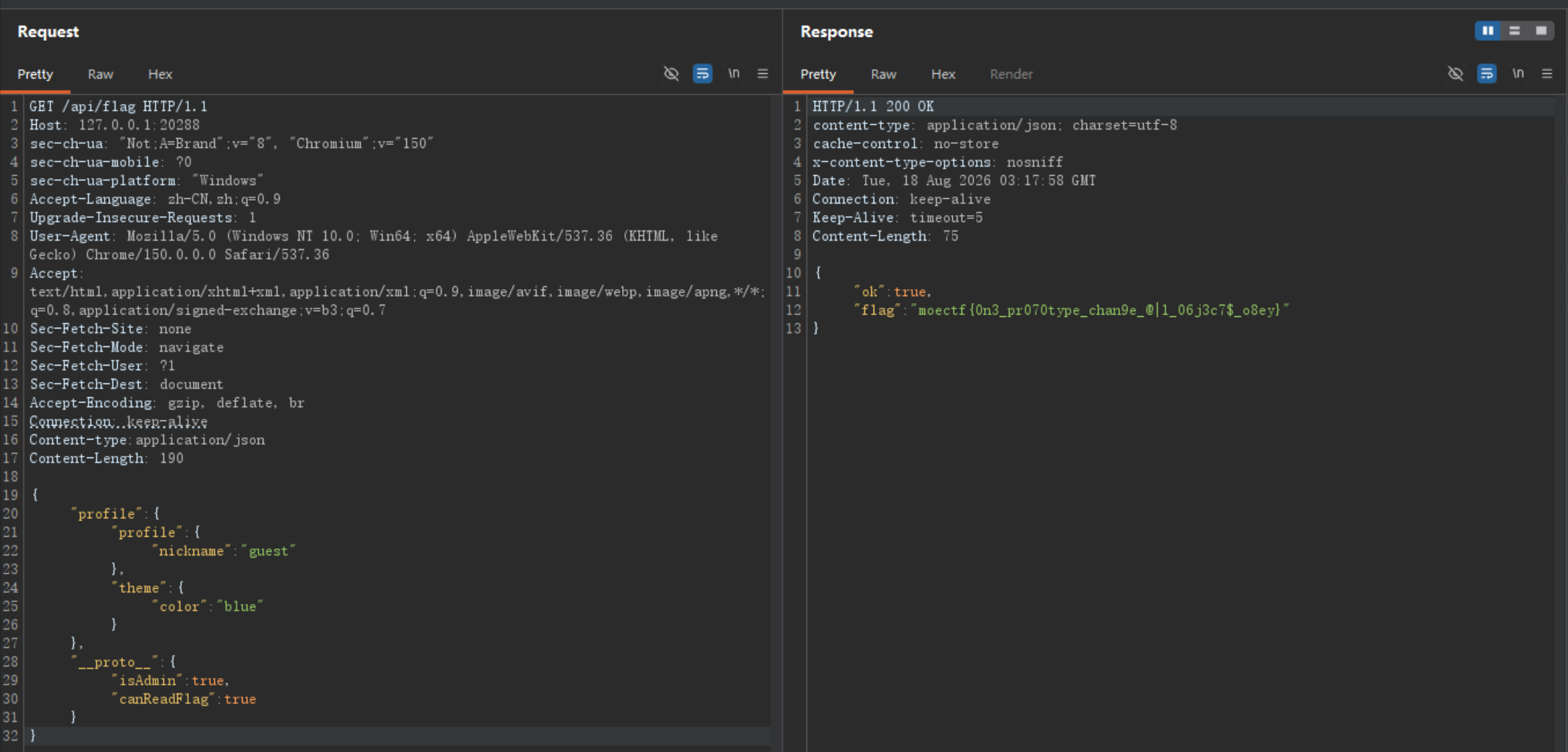Image resolution: width=1568 pixels, height=752 pixels.
Task: Click the HTTP/1.1 200 OK status line
Action: coord(873,106)
